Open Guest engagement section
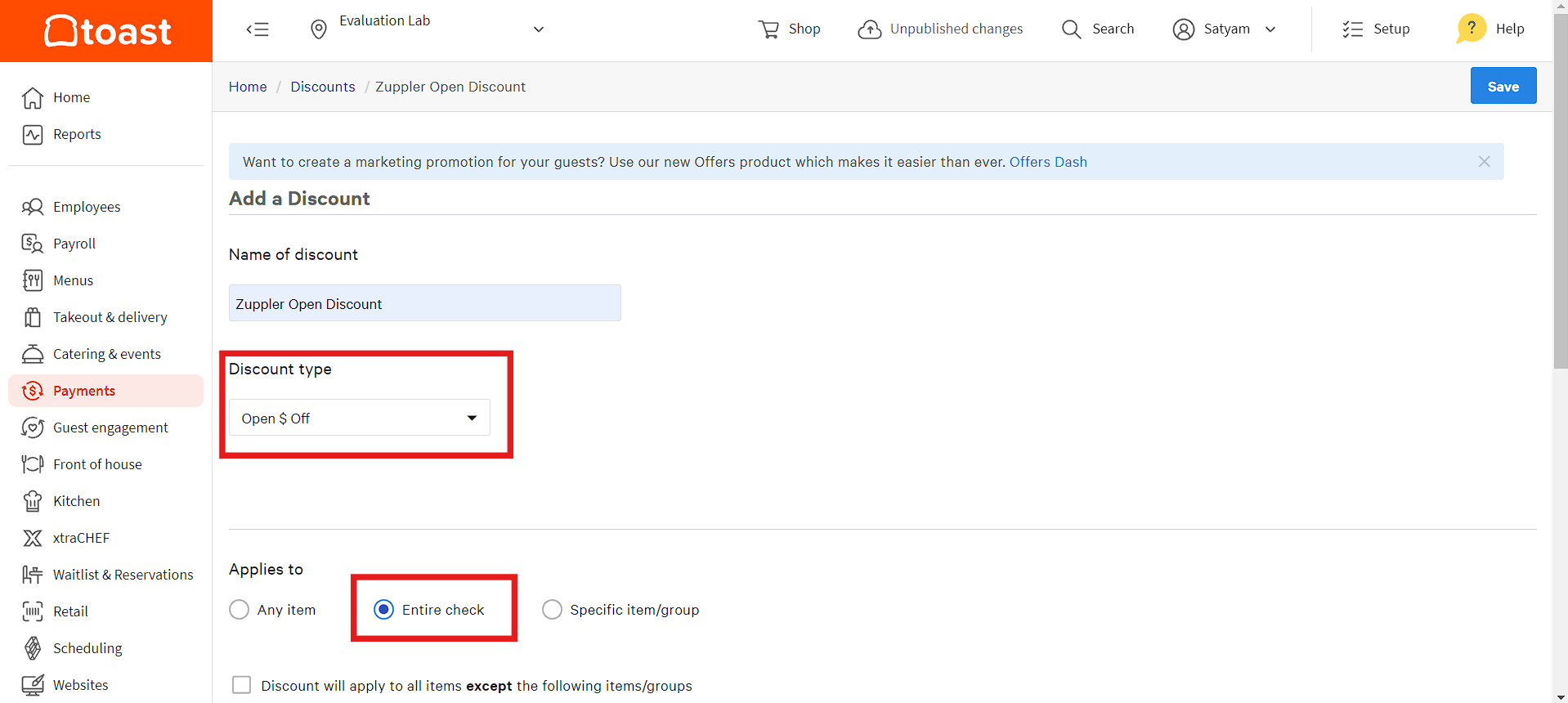Viewport: 1568px width, 703px height. coord(110,428)
